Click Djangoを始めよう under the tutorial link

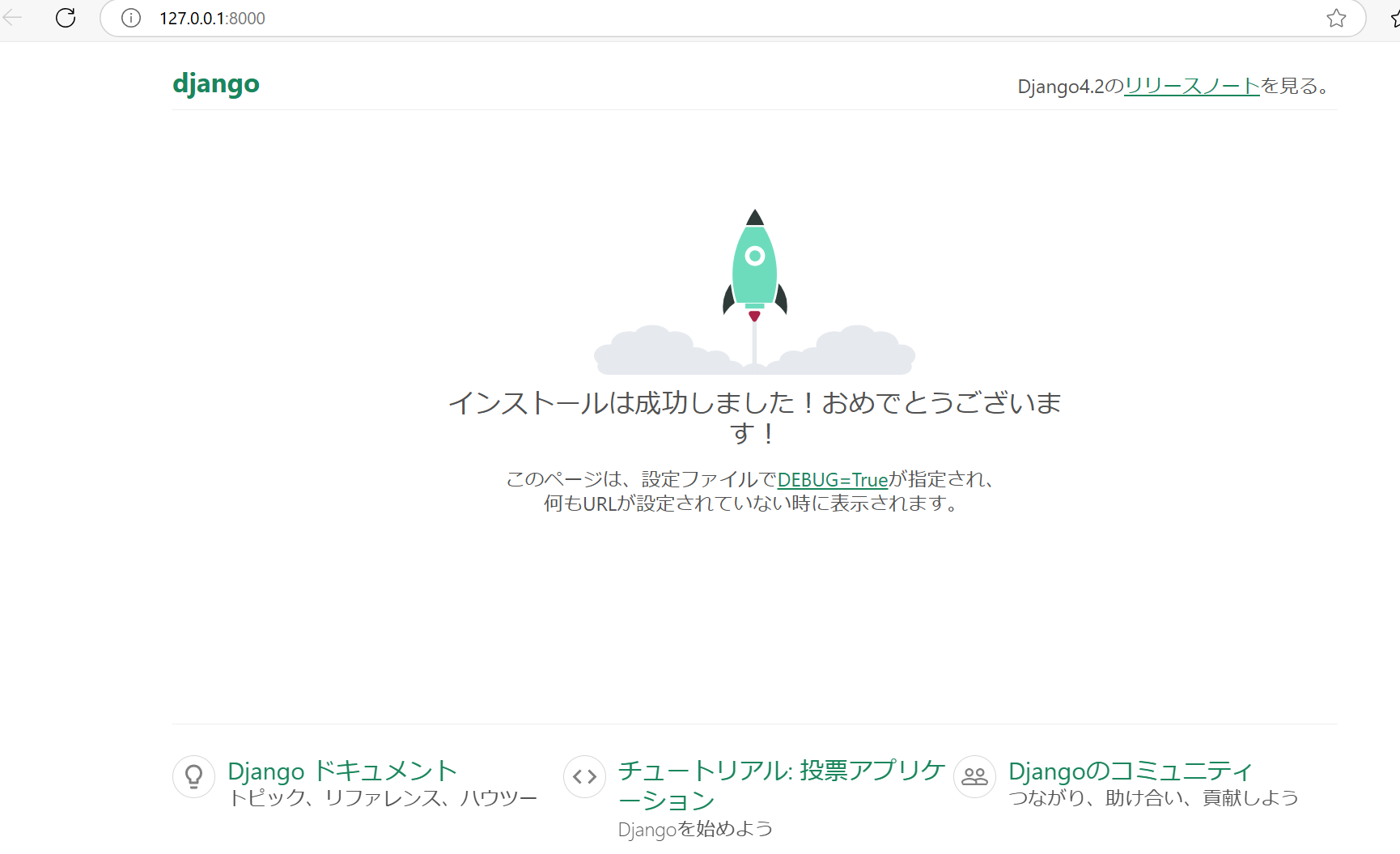[695, 828]
